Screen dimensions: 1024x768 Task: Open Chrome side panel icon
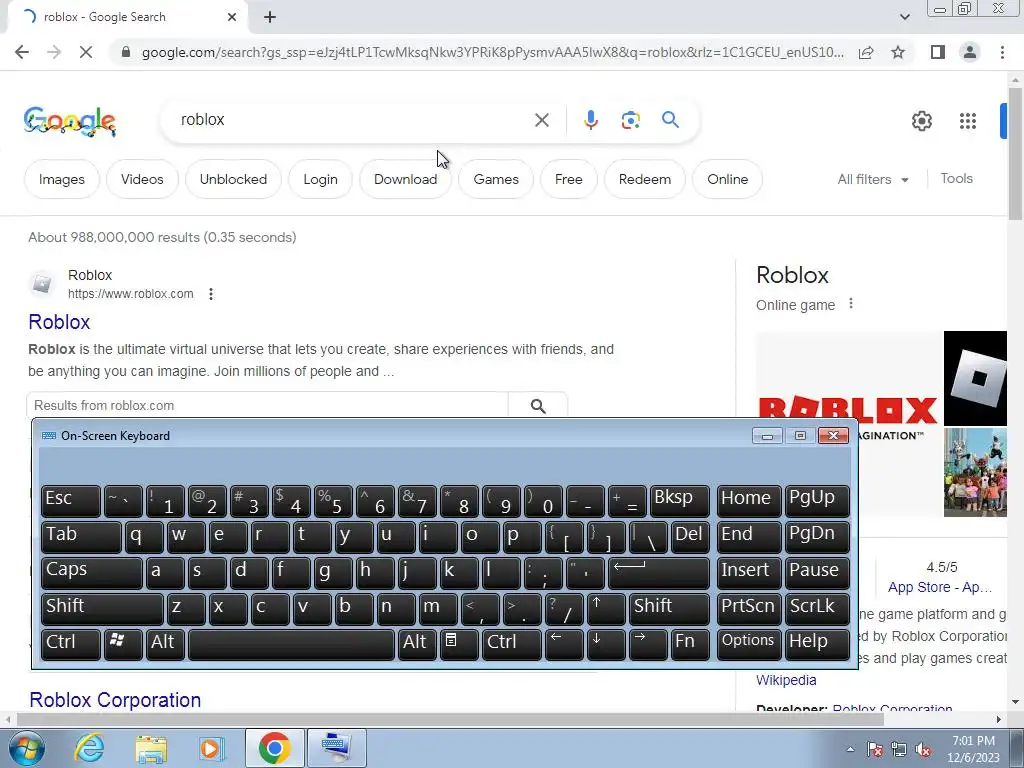click(937, 52)
